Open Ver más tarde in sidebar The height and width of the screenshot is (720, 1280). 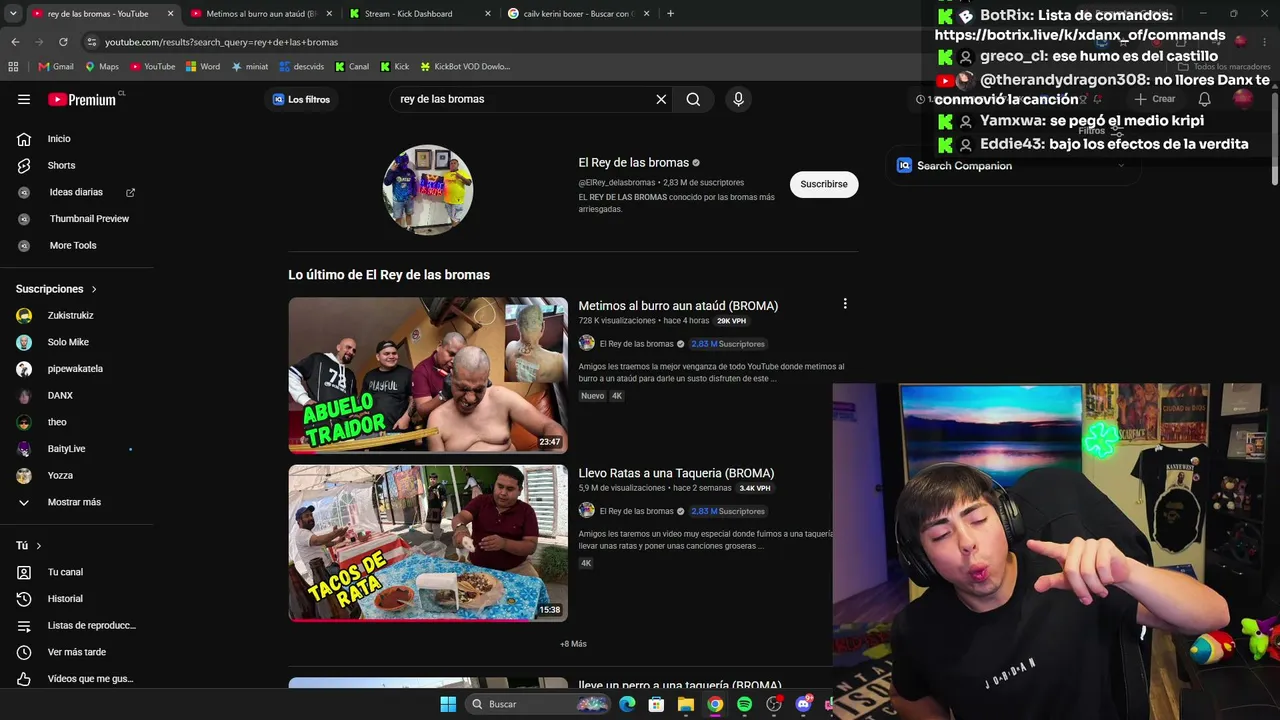pyautogui.click(x=76, y=652)
